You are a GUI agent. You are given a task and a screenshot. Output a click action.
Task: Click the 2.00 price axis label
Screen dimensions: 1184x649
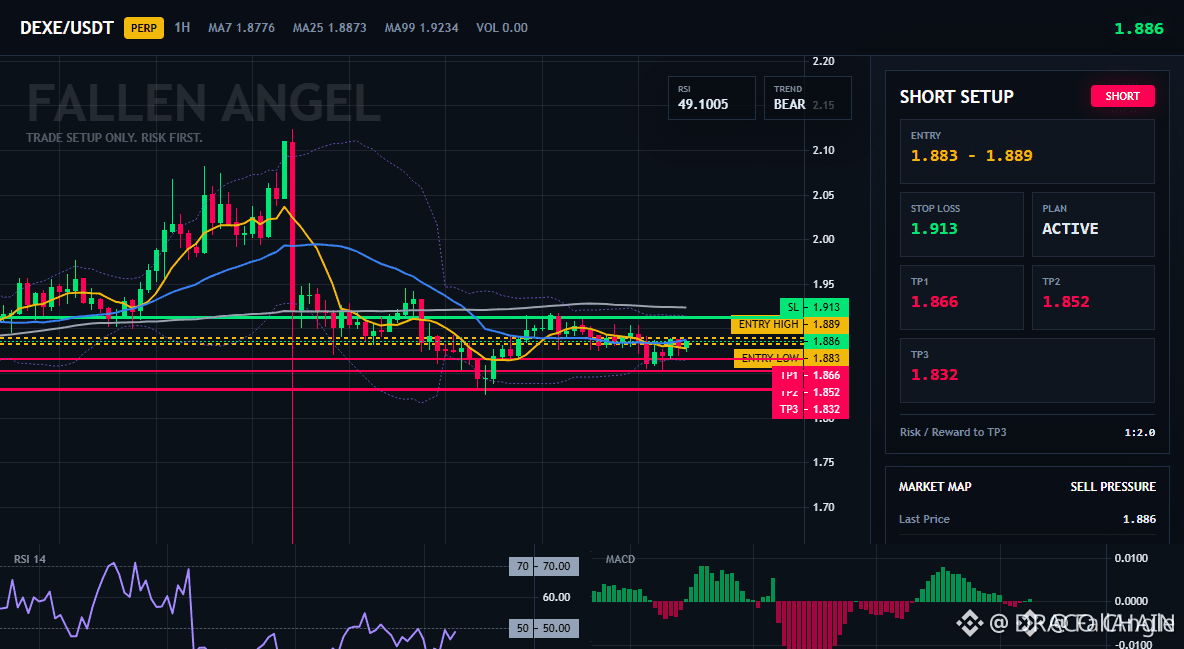click(x=824, y=240)
